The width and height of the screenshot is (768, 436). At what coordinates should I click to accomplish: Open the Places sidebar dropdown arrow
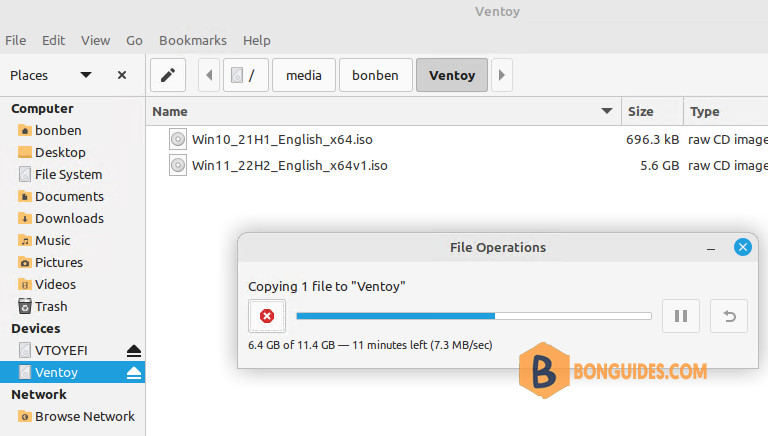[86, 75]
